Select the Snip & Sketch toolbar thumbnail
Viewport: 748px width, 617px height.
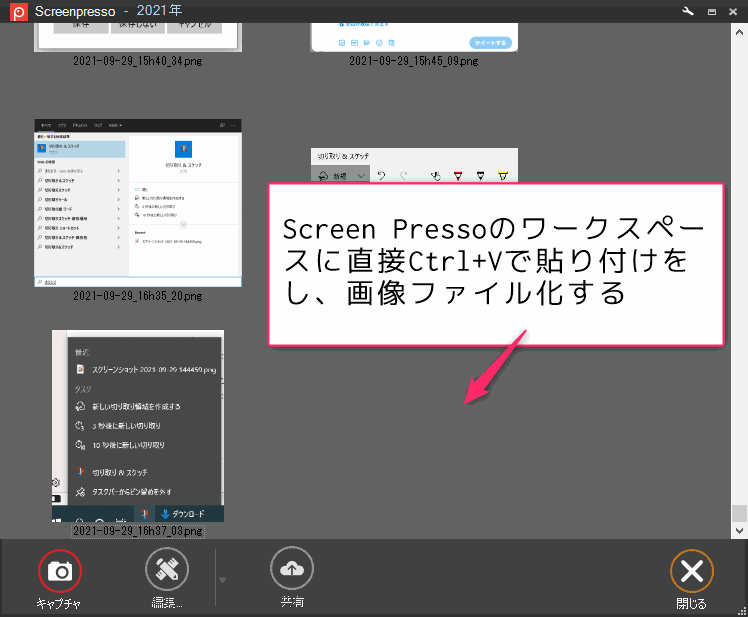[x=414, y=165]
